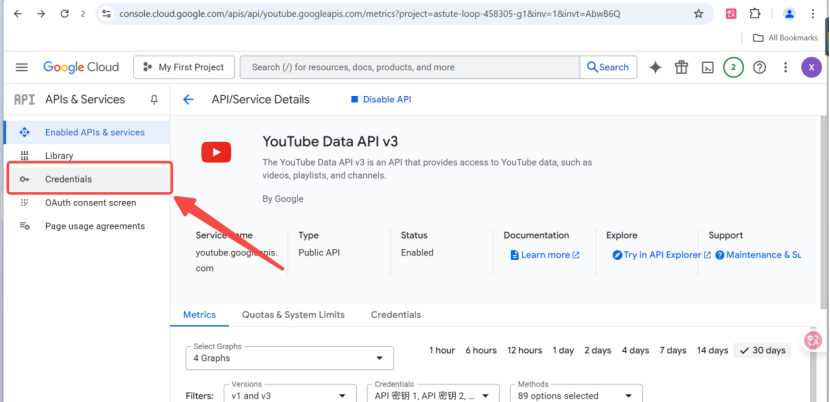830x402 pixels.
Task: Open the My First Project picker
Action: [x=184, y=67]
